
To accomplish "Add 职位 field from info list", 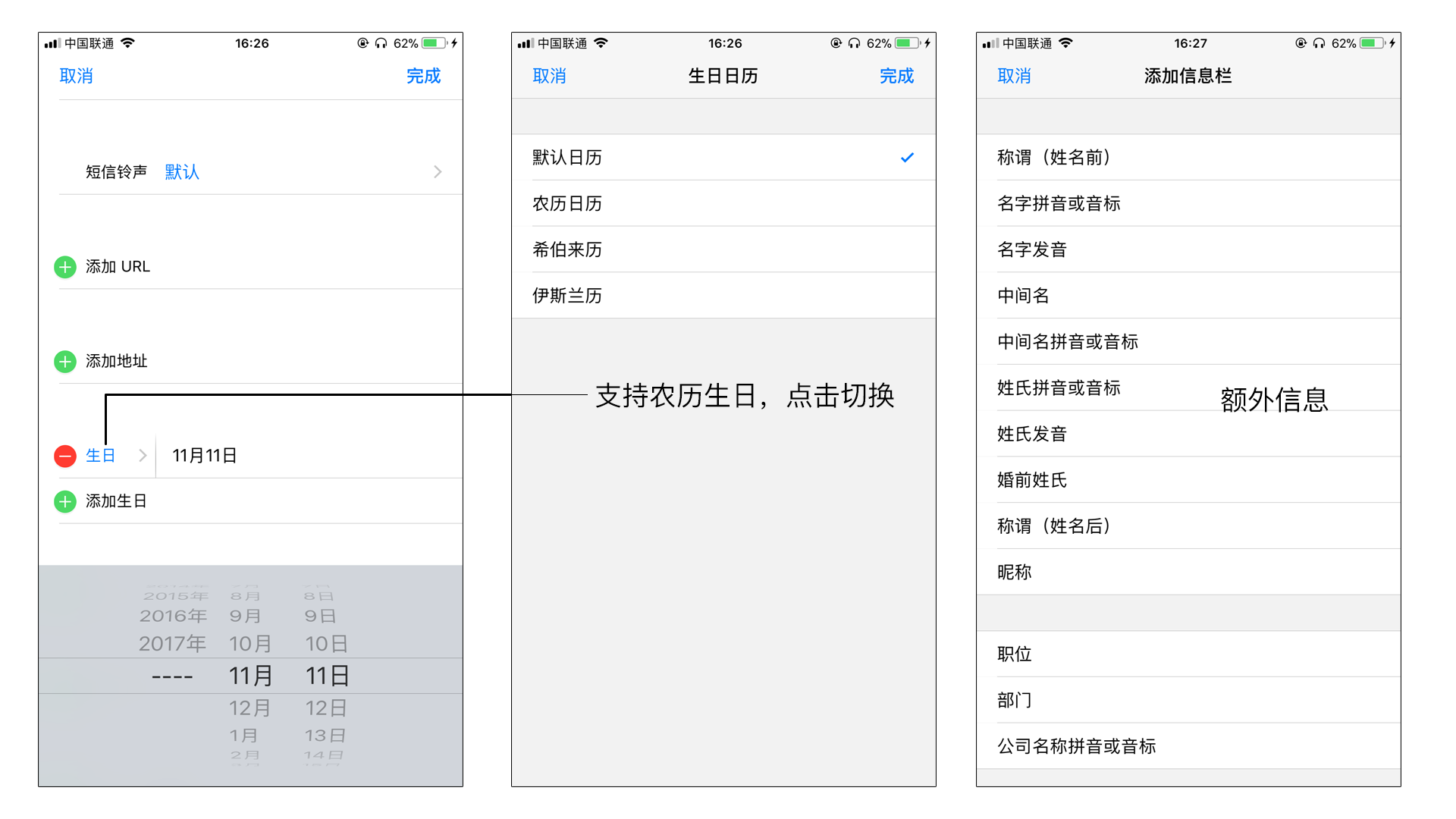I will tap(1015, 654).
